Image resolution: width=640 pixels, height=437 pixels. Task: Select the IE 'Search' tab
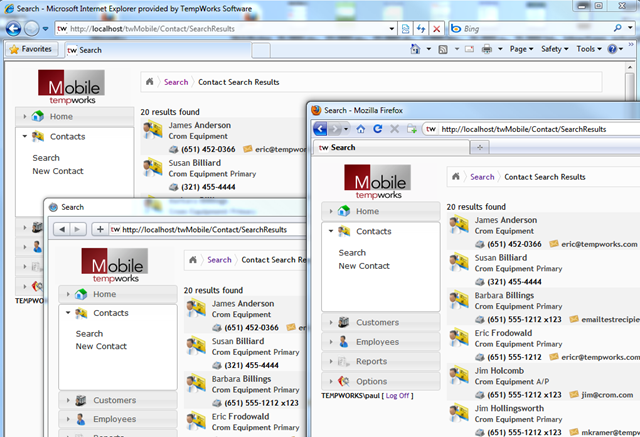point(157,50)
